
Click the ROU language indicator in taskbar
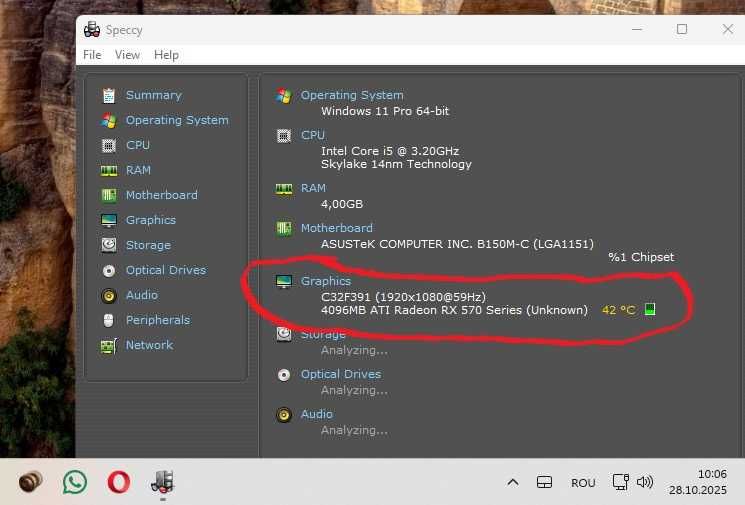(583, 483)
